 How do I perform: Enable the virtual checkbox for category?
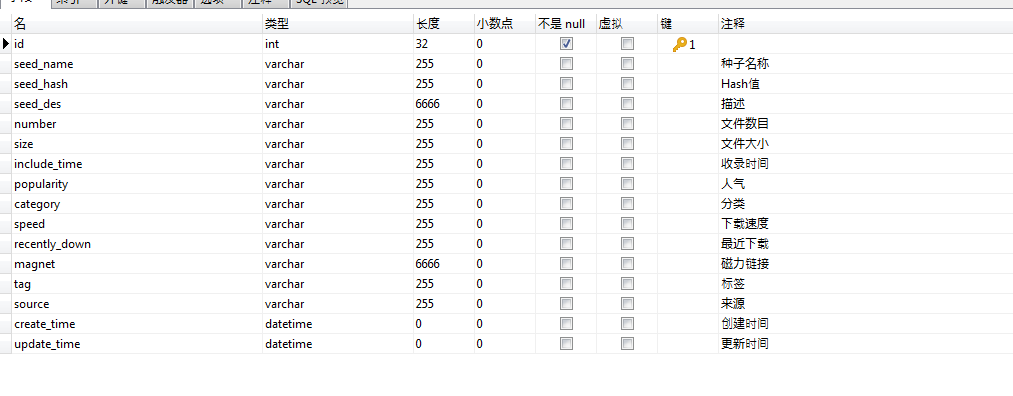pyautogui.click(x=627, y=204)
